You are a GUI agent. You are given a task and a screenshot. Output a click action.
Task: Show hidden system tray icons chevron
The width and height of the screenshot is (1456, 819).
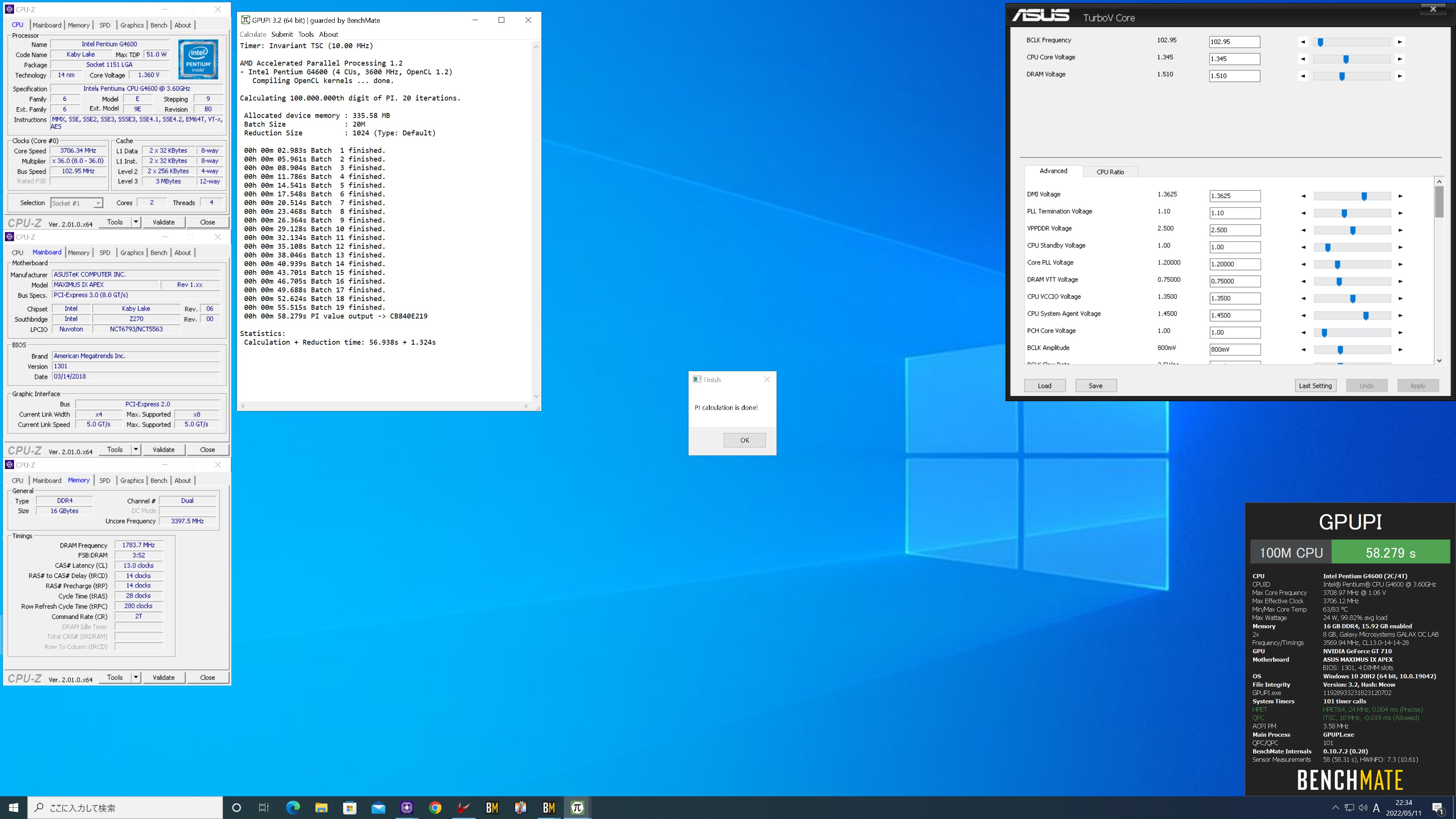pos(1335,808)
